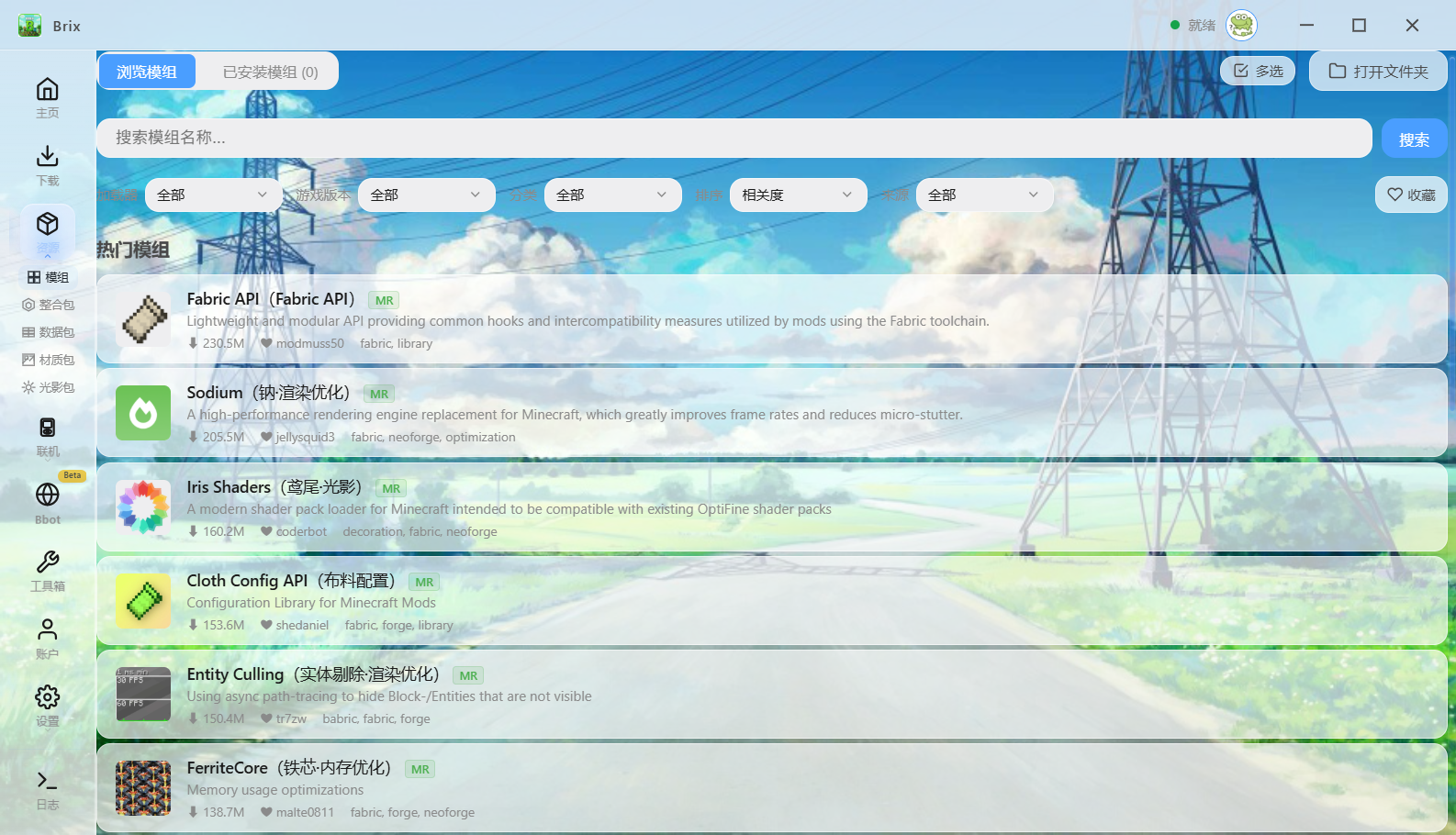Click the 热门模组 section heading

click(133, 250)
